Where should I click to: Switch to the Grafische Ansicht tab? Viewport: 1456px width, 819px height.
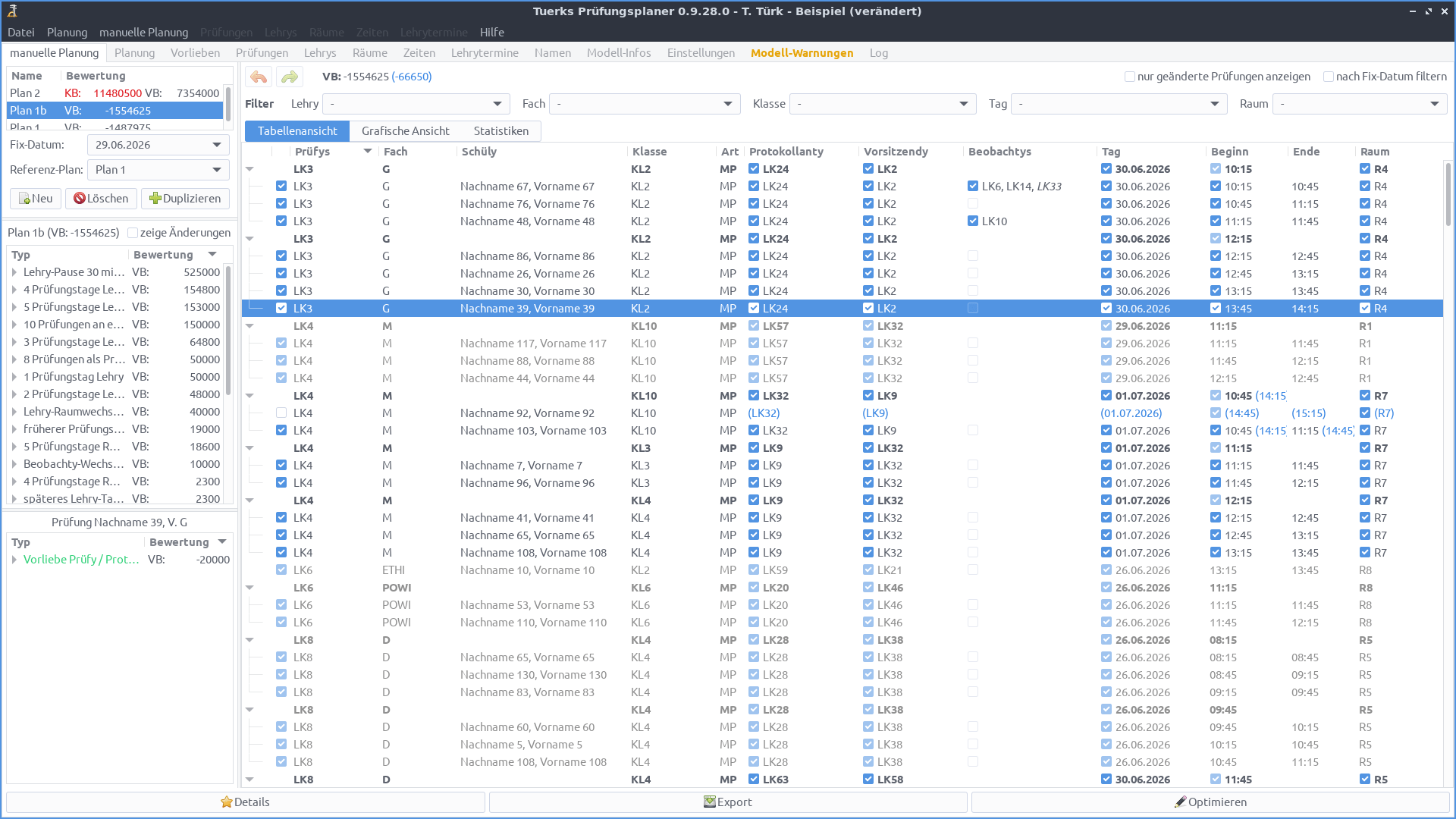coord(405,131)
